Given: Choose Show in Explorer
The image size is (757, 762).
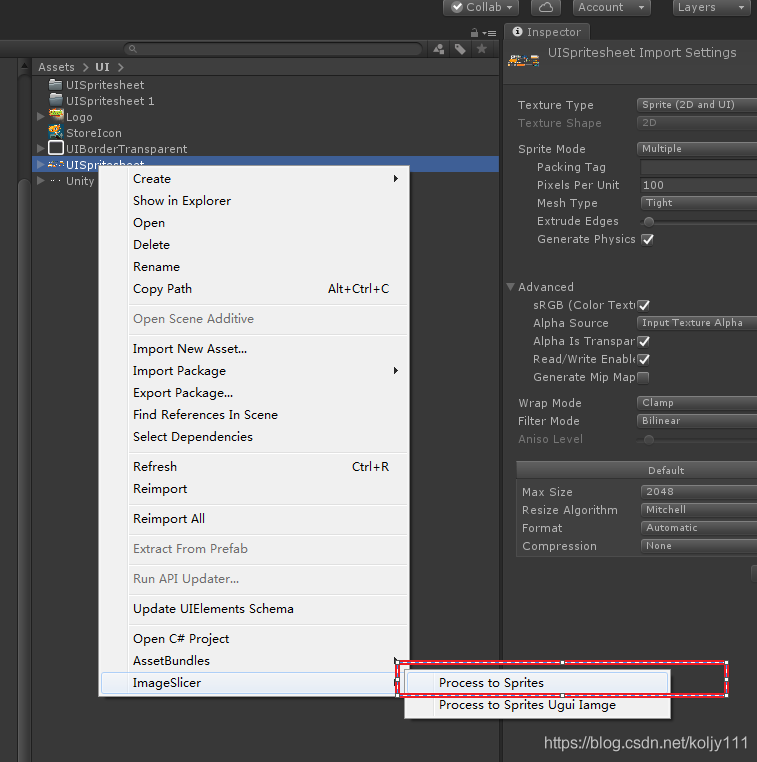Looking at the screenshot, I should [254, 201].
